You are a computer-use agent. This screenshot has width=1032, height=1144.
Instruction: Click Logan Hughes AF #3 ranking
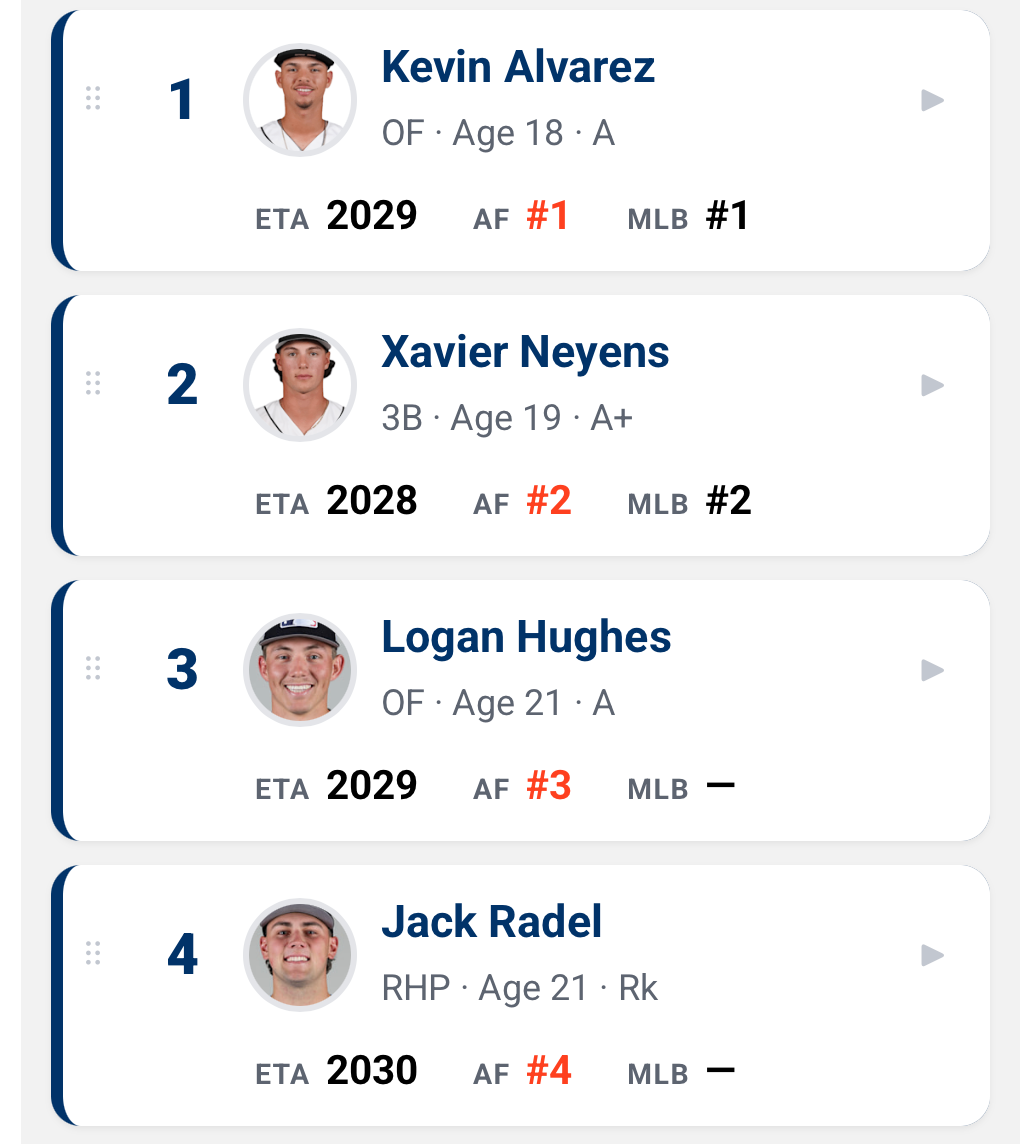pyautogui.click(x=522, y=786)
